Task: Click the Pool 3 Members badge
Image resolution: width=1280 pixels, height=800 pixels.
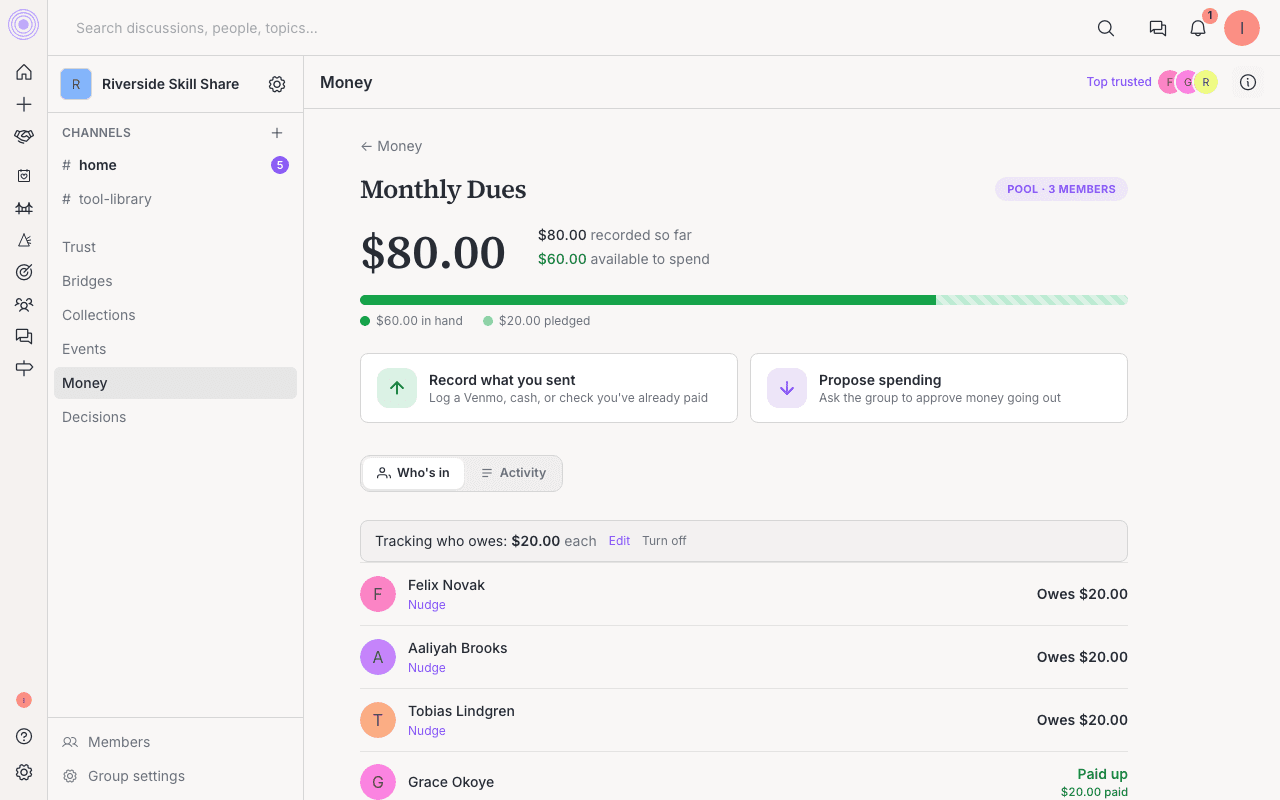Action: 1061,189
